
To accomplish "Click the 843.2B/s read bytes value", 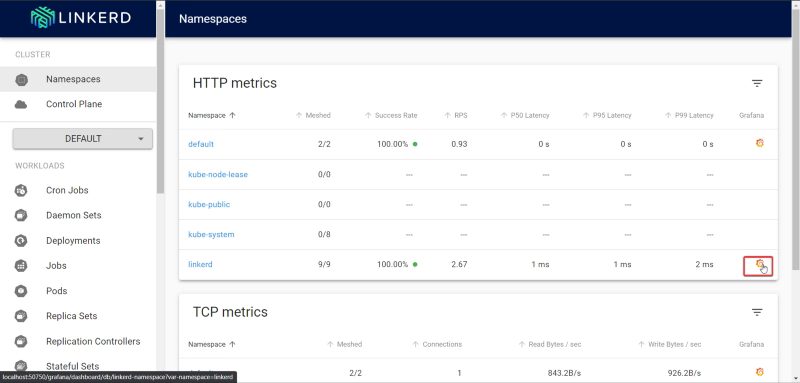I will [564, 373].
